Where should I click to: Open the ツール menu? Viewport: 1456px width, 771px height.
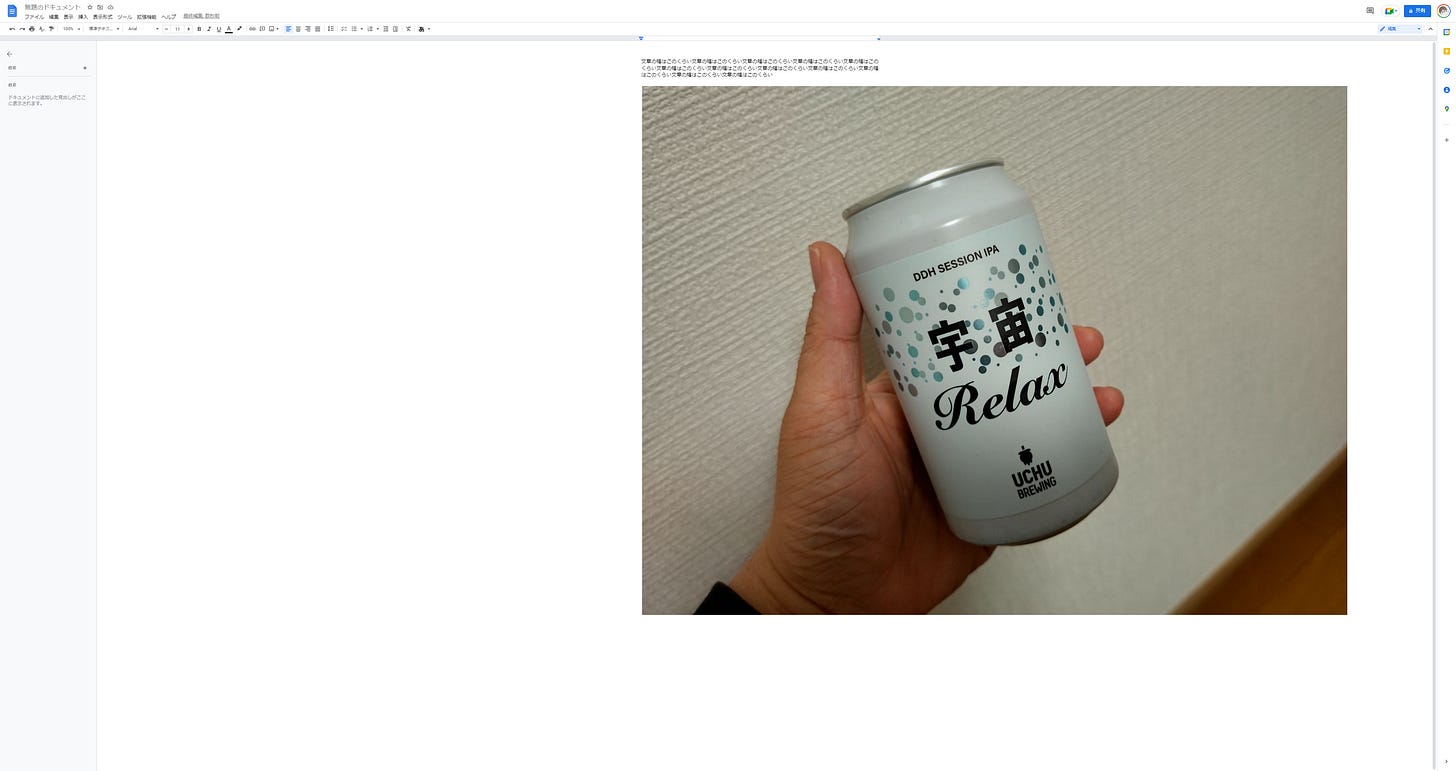pyautogui.click(x=125, y=17)
